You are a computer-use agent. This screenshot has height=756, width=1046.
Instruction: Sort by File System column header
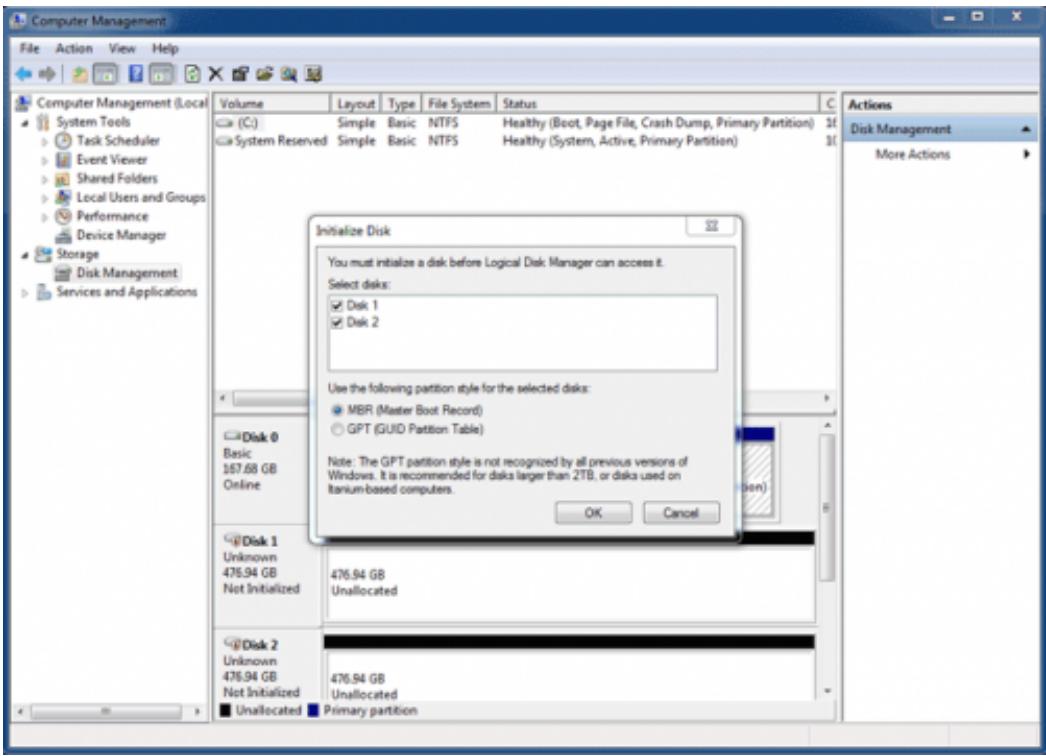coord(459,103)
